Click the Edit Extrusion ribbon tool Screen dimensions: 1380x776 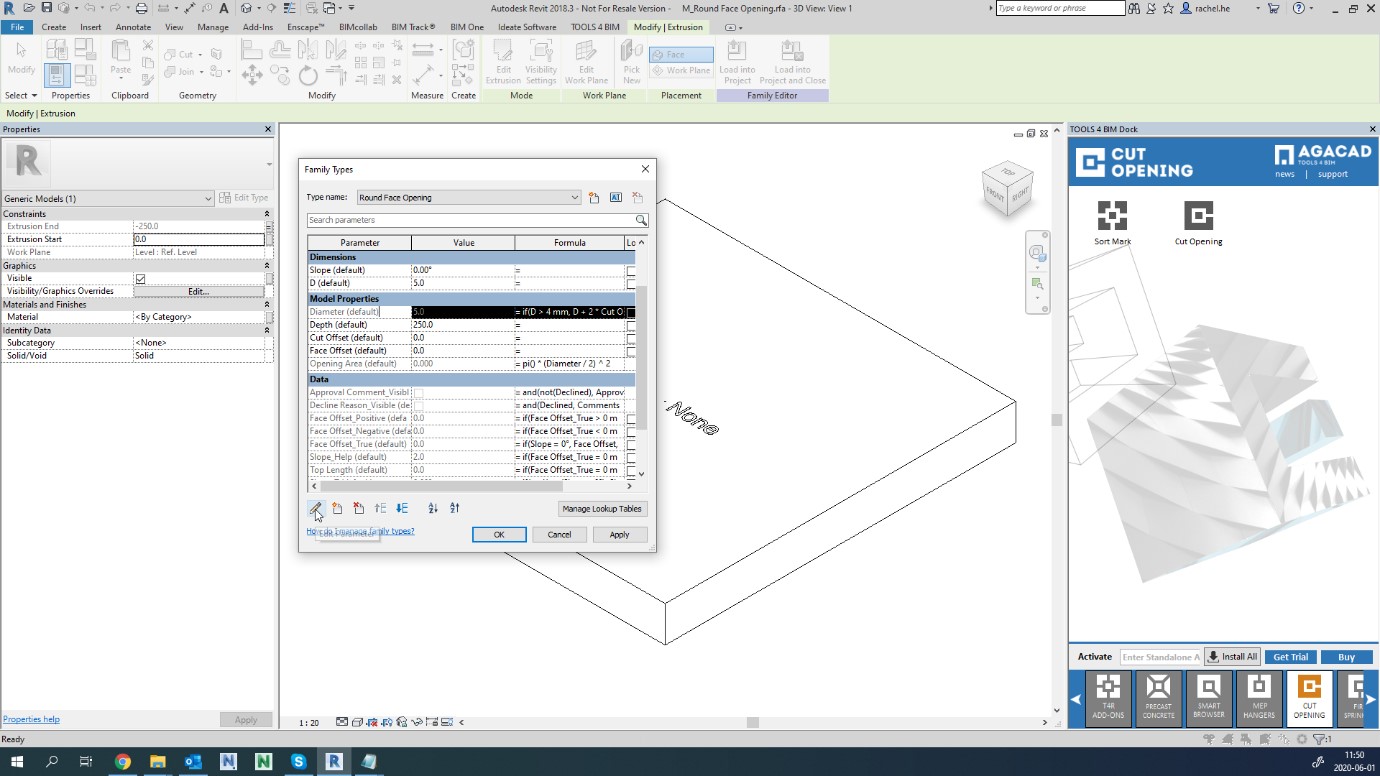503,63
